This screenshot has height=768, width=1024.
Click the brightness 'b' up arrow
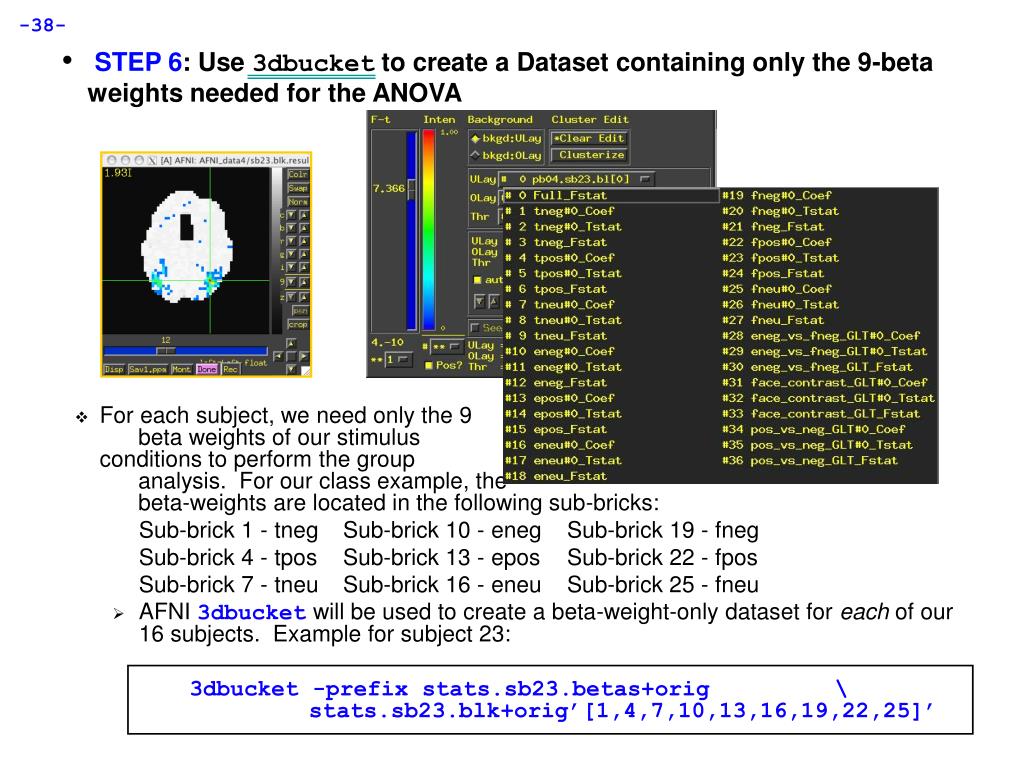pyautogui.click(x=304, y=228)
